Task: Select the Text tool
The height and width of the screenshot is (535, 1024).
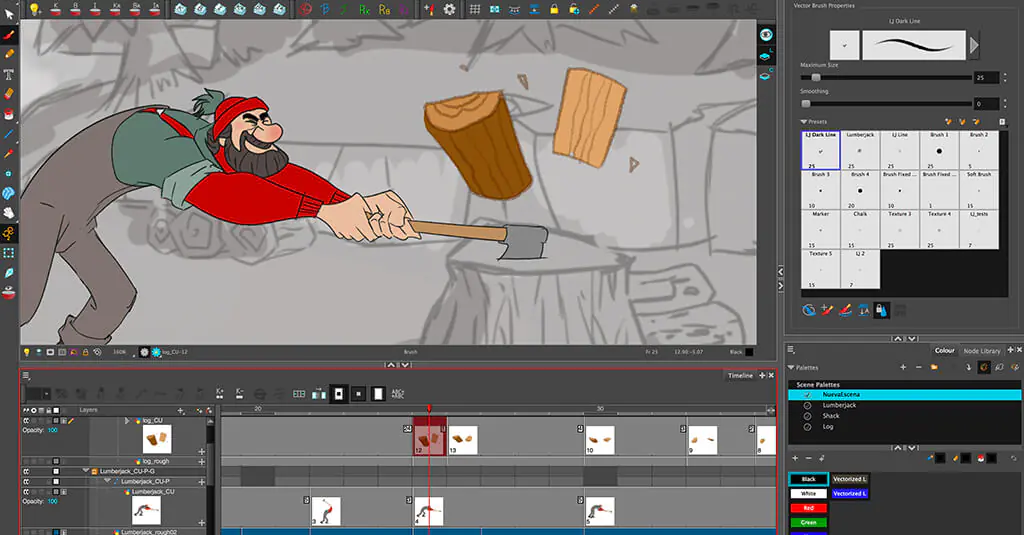Action: 9,74
